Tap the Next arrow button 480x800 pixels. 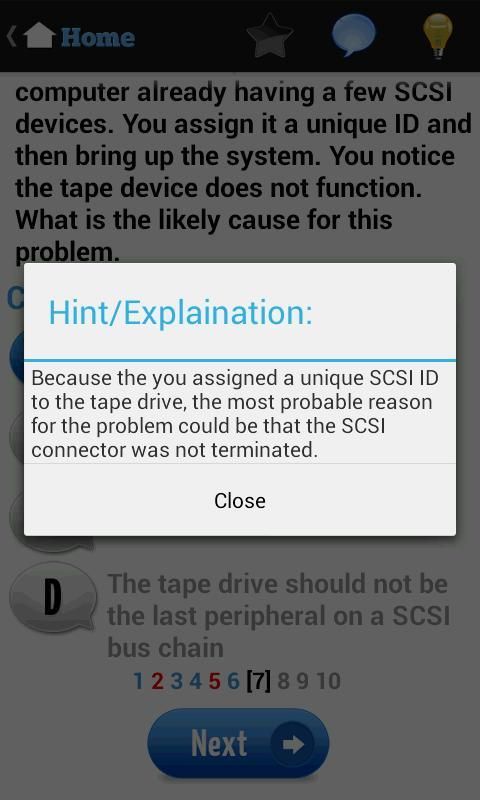[x=238, y=743]
